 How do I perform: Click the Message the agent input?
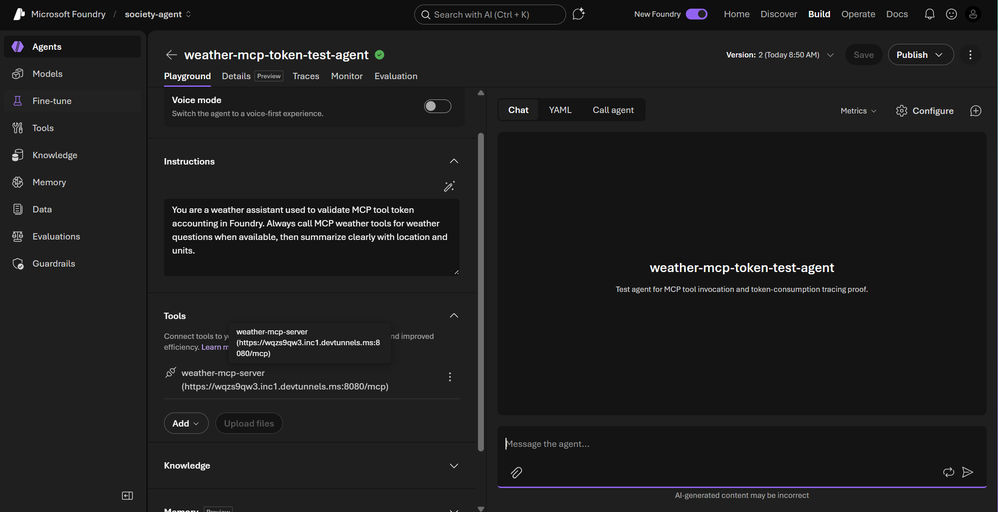pos(741,444)
